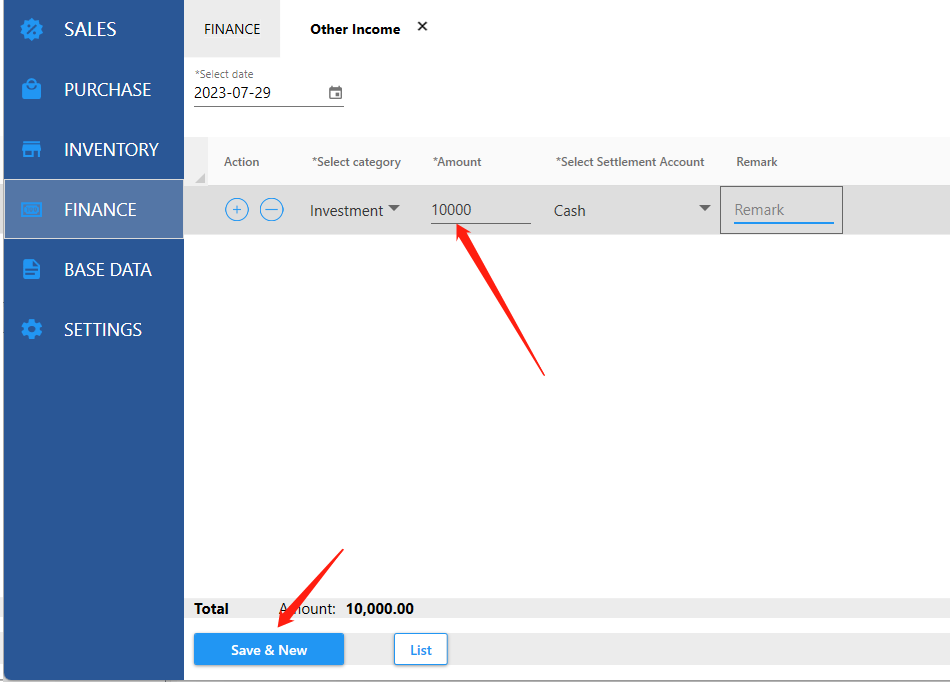Focus the Amount field showing 10000

pos(480,210)
